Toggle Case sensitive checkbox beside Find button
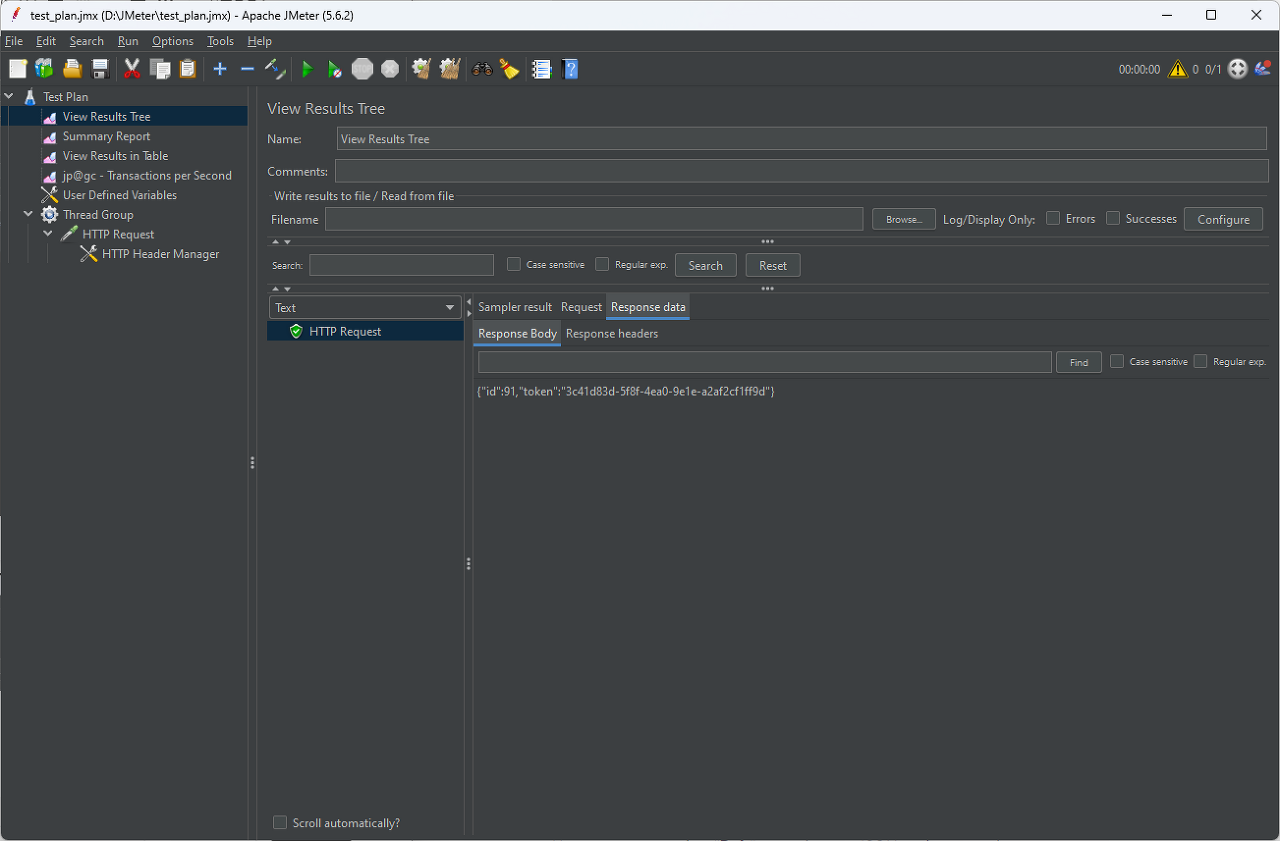Viewport: 1280px width, 841px height. click(x=1117, y=361)
